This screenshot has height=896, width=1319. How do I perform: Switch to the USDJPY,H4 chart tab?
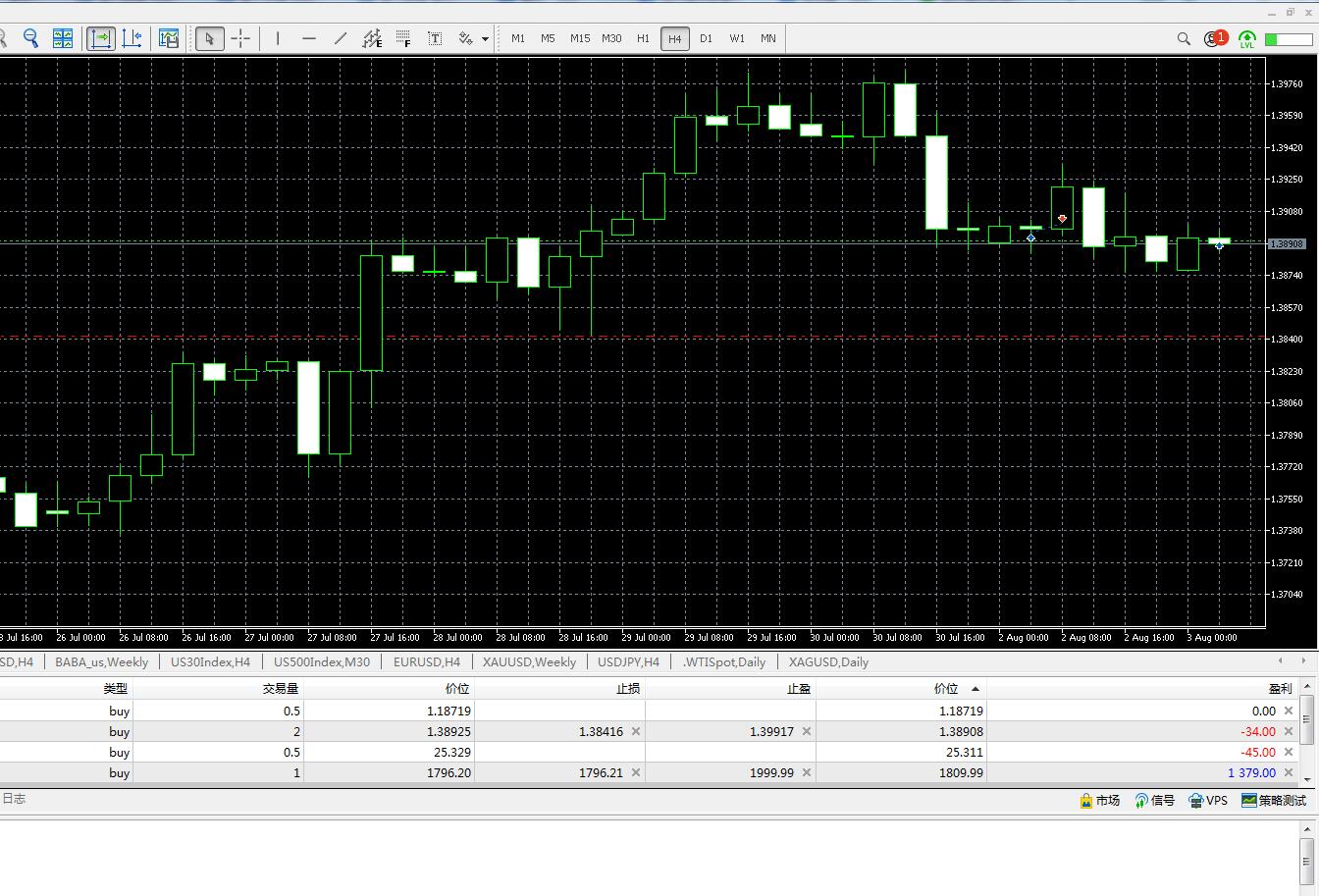(628, 661)
